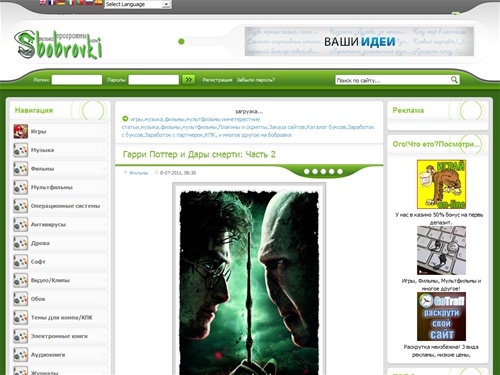The image size is (500, 375).
Task: Click the icon beside Дрова
Action: point(21,243)
